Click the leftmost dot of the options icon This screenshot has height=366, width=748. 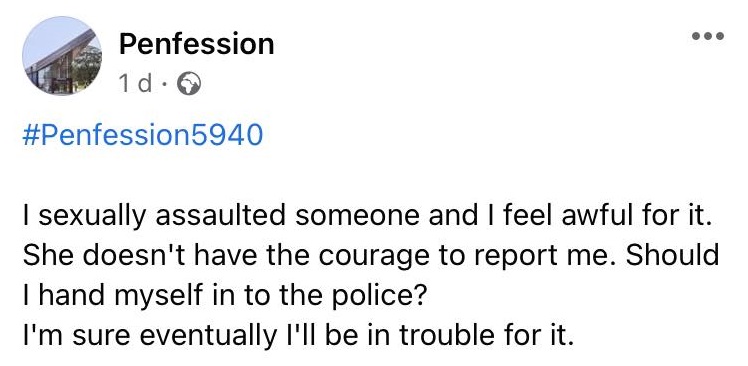tap(696, 36)
